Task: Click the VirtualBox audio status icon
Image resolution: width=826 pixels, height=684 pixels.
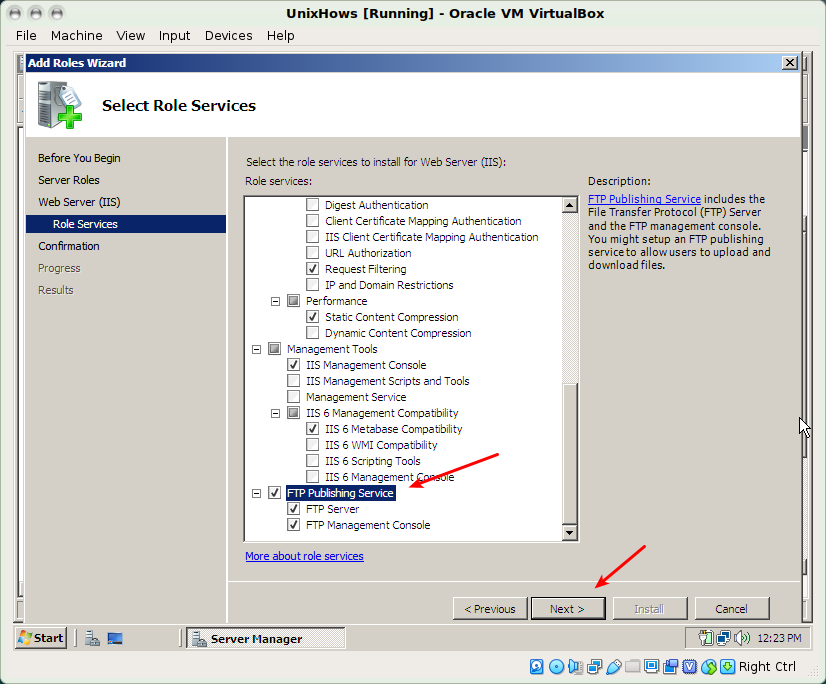Action: pos(575,667)
